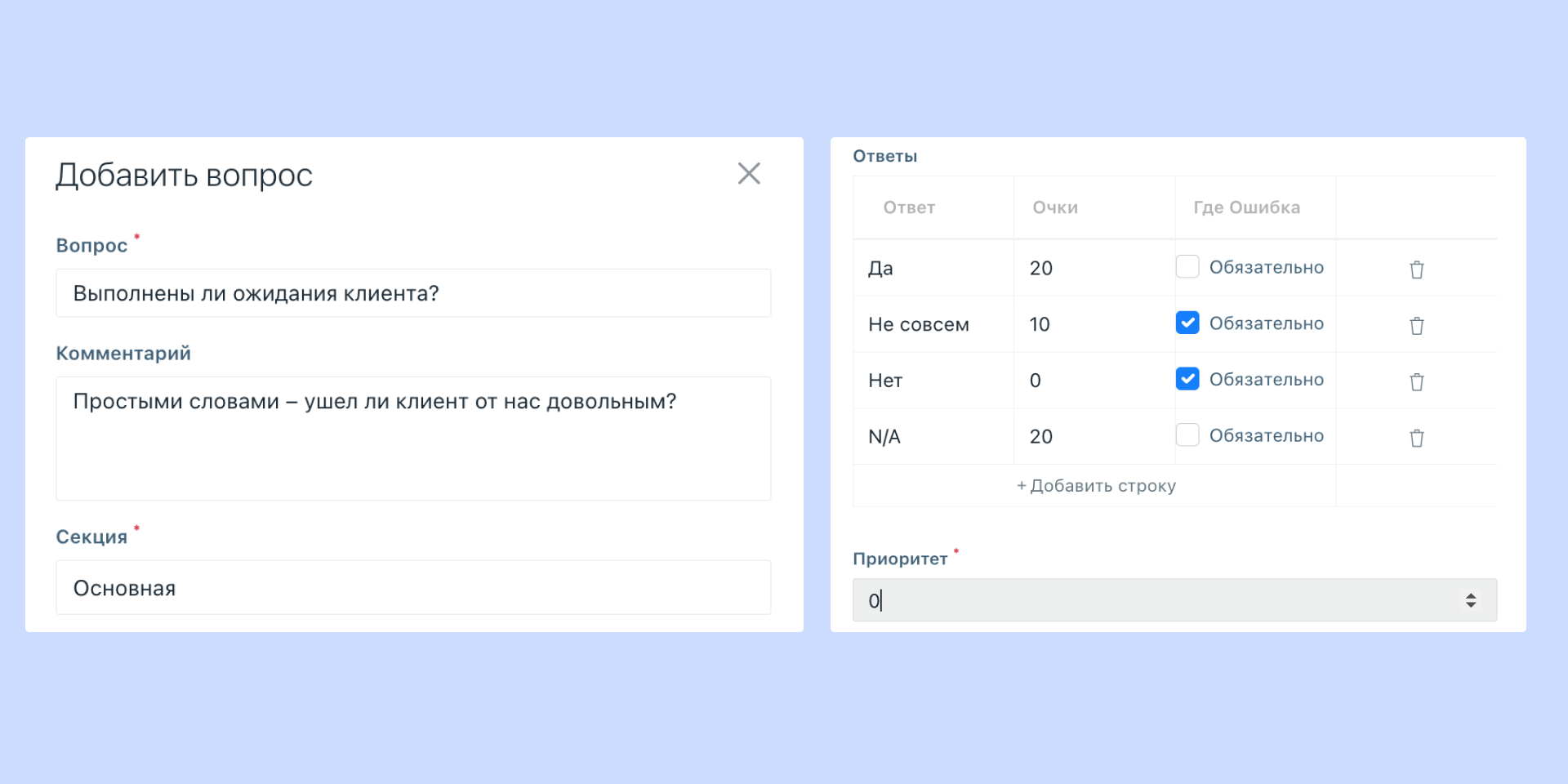
Task: Click the Секция field showing "Основная"
Action: point(413,587)
